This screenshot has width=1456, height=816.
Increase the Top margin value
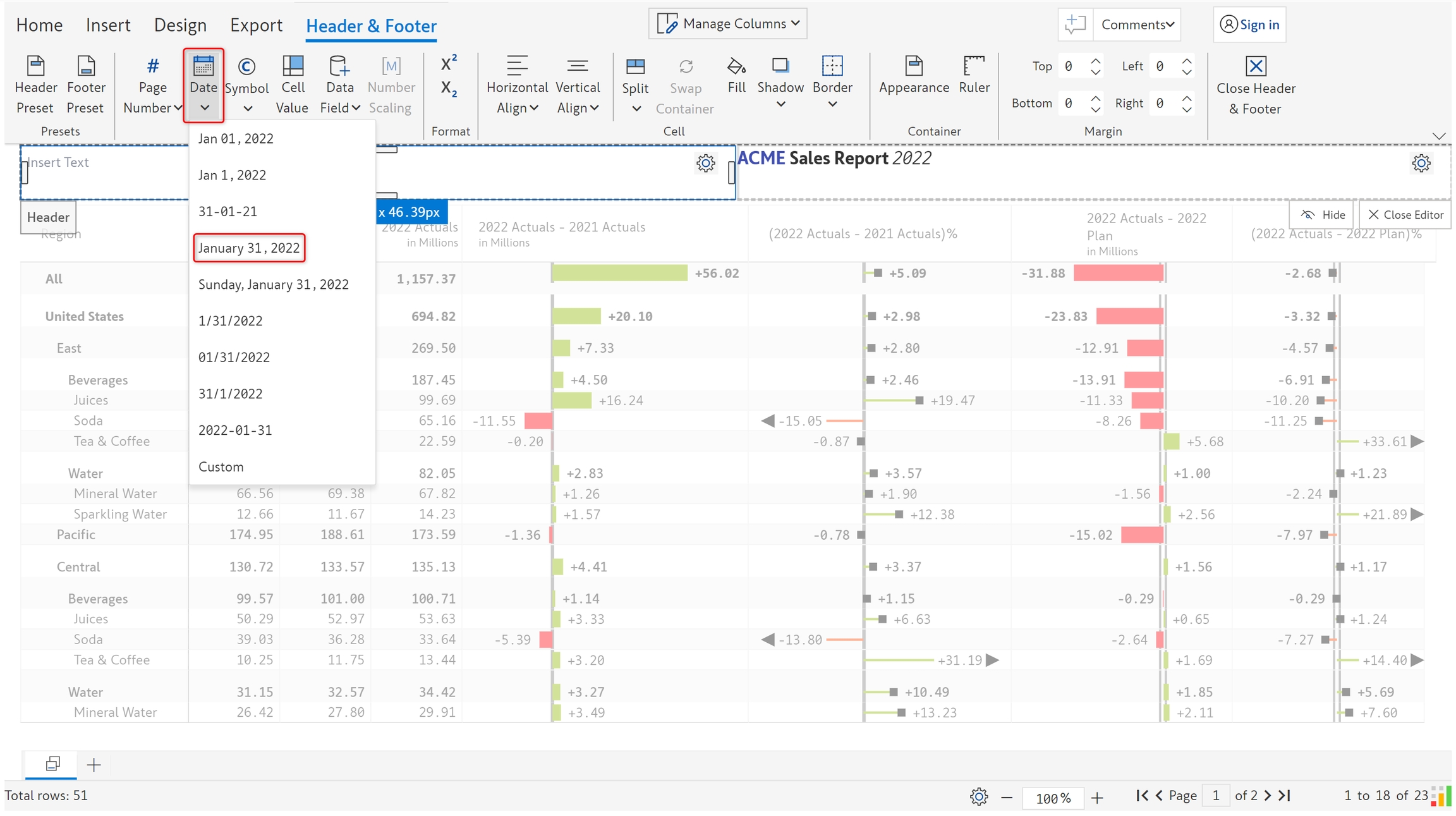click(1096, 61)
